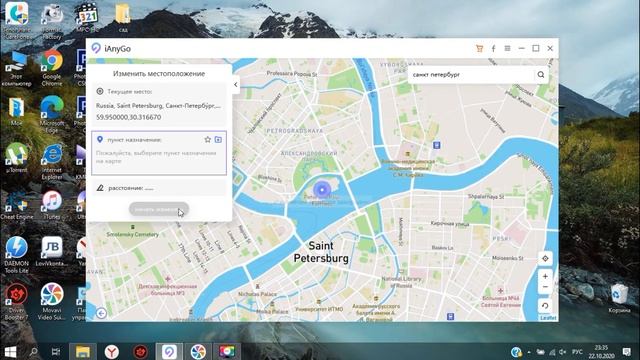Open DAEMON Tools Lite desktop shortcut
Image resolution: width=640 pixels, height=360 pixels.
[16, 255]
